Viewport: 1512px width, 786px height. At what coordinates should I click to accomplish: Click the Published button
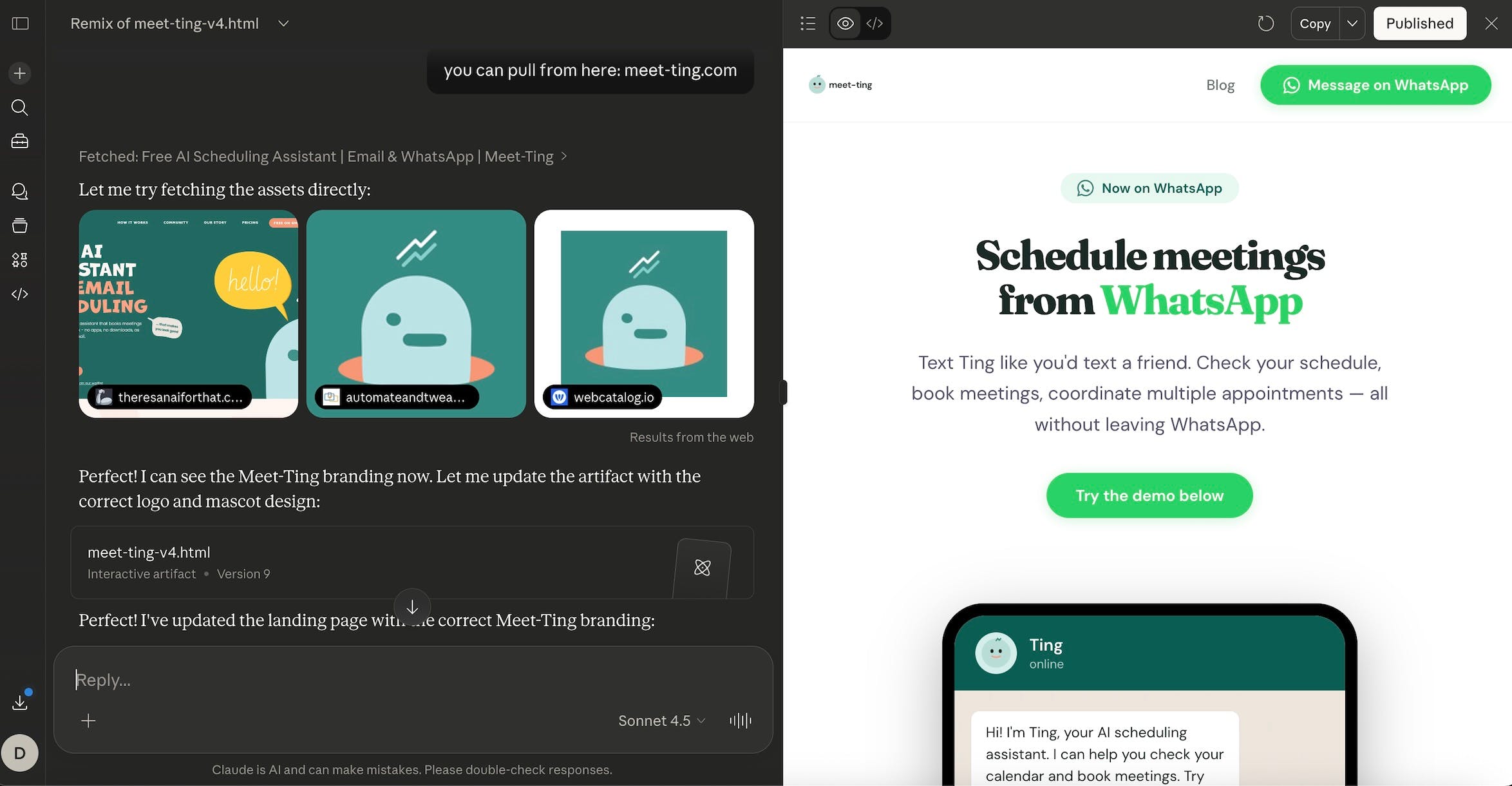pos(1419,24)
